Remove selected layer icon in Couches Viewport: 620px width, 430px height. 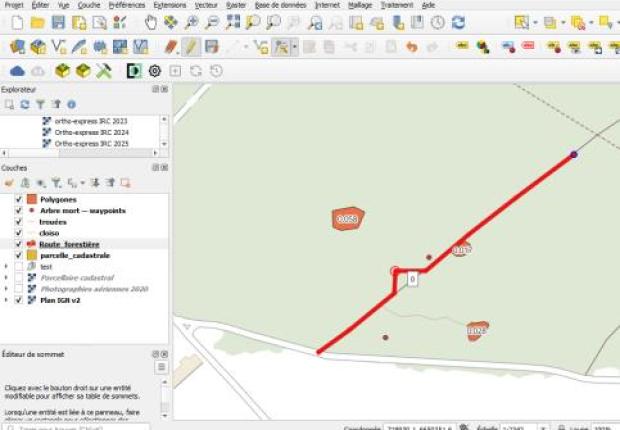tap(125, 183)
